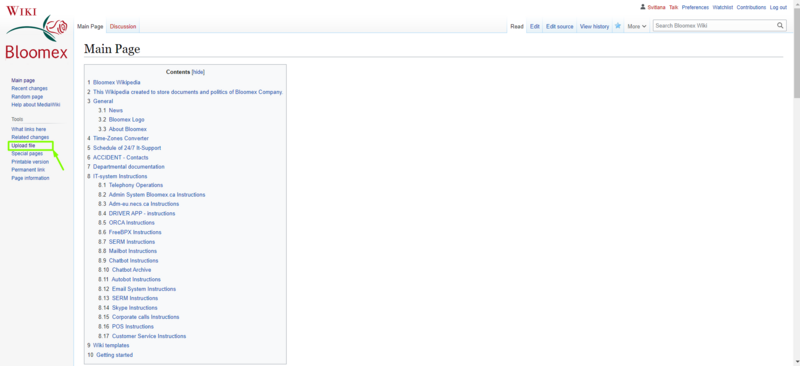Click Upload file in Tools
Image resolution: width=800 pixels, height=366 pixels.
tap(23, 146)
